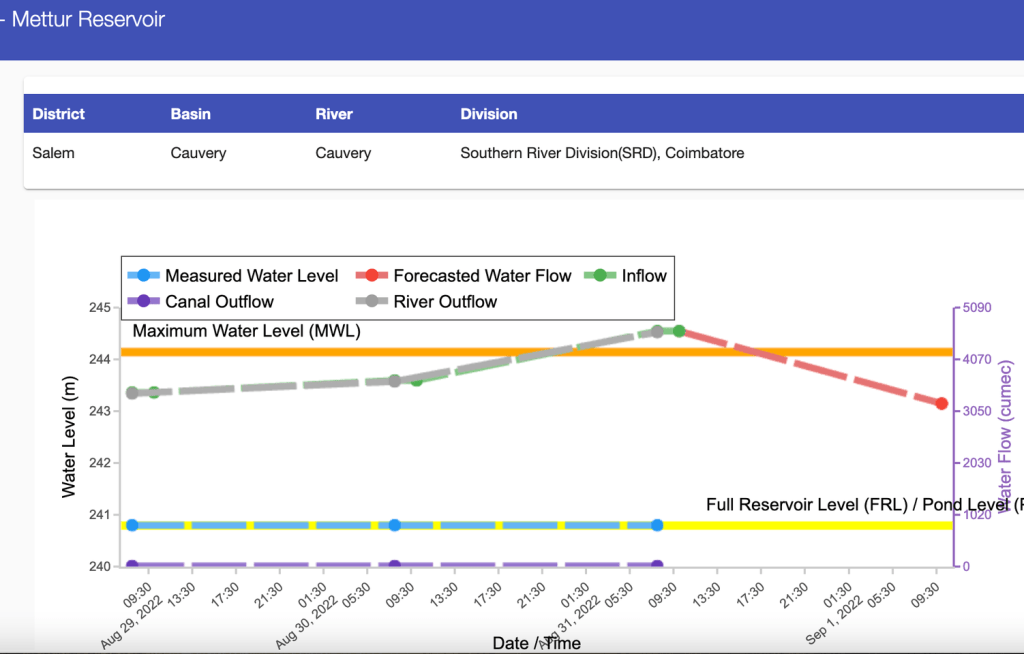Select the blue water level point on Aug 31

657,525
